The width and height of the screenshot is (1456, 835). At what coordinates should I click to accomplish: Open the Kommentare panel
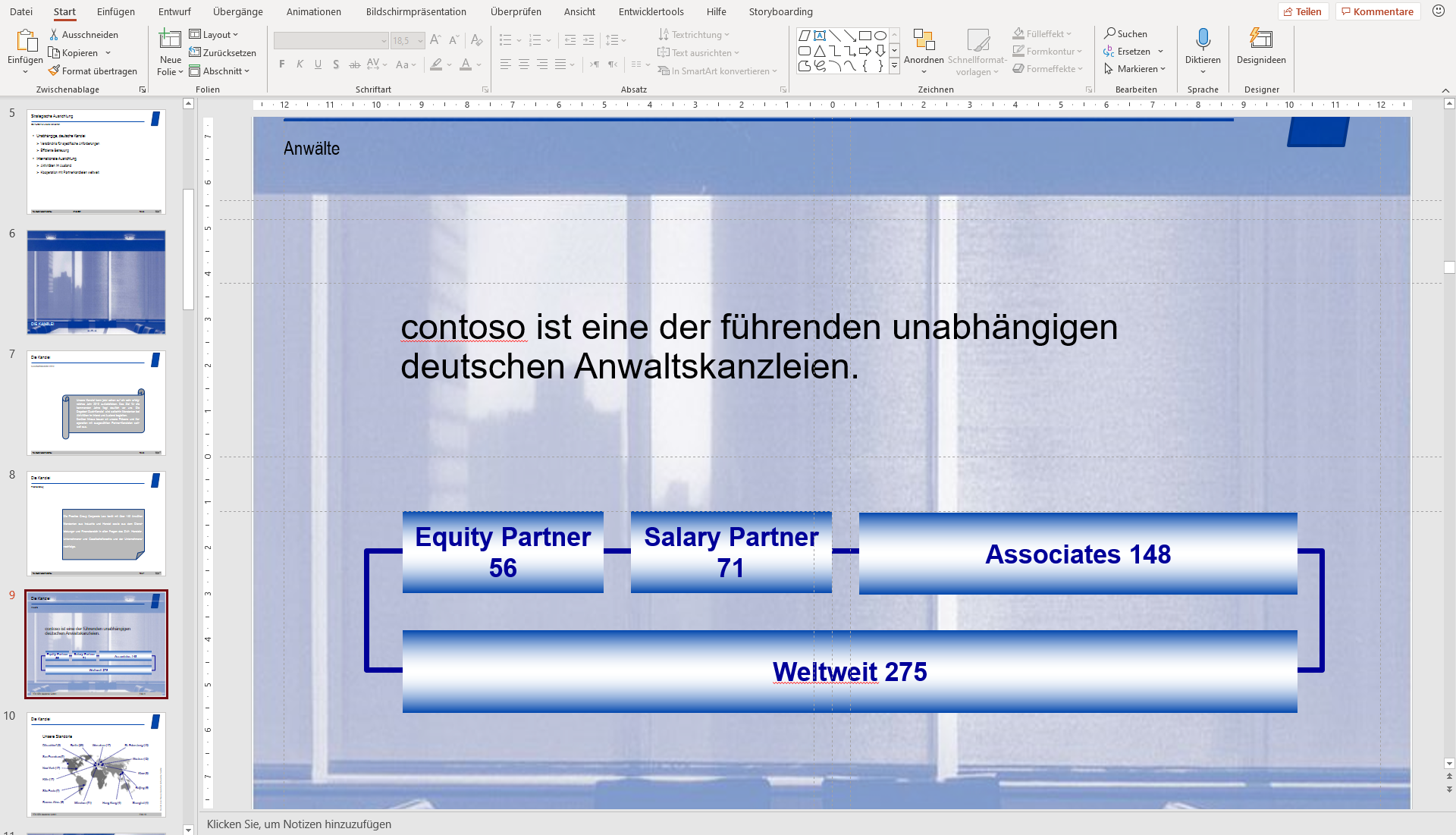point(1377,11)
